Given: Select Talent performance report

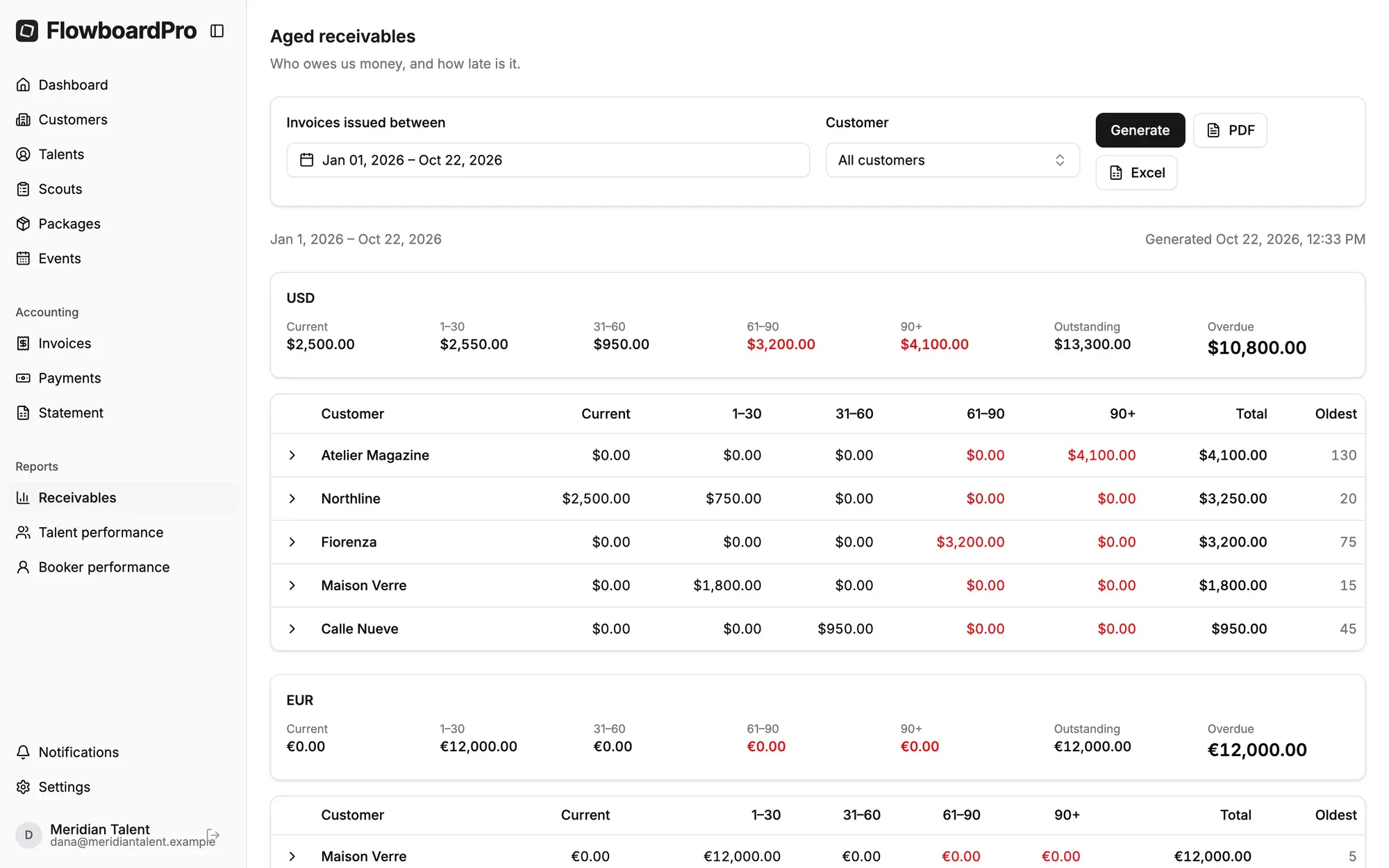Looking at the screenshot, I should [x=124, y=532].
